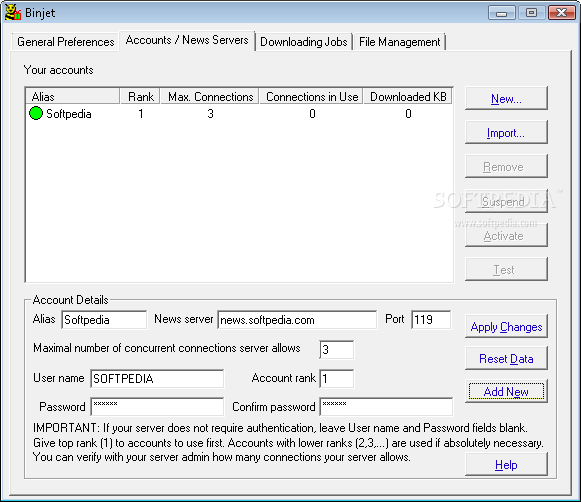
Task: Click the Alias input field containing Softpedia
Action: [x=104, y=320]
